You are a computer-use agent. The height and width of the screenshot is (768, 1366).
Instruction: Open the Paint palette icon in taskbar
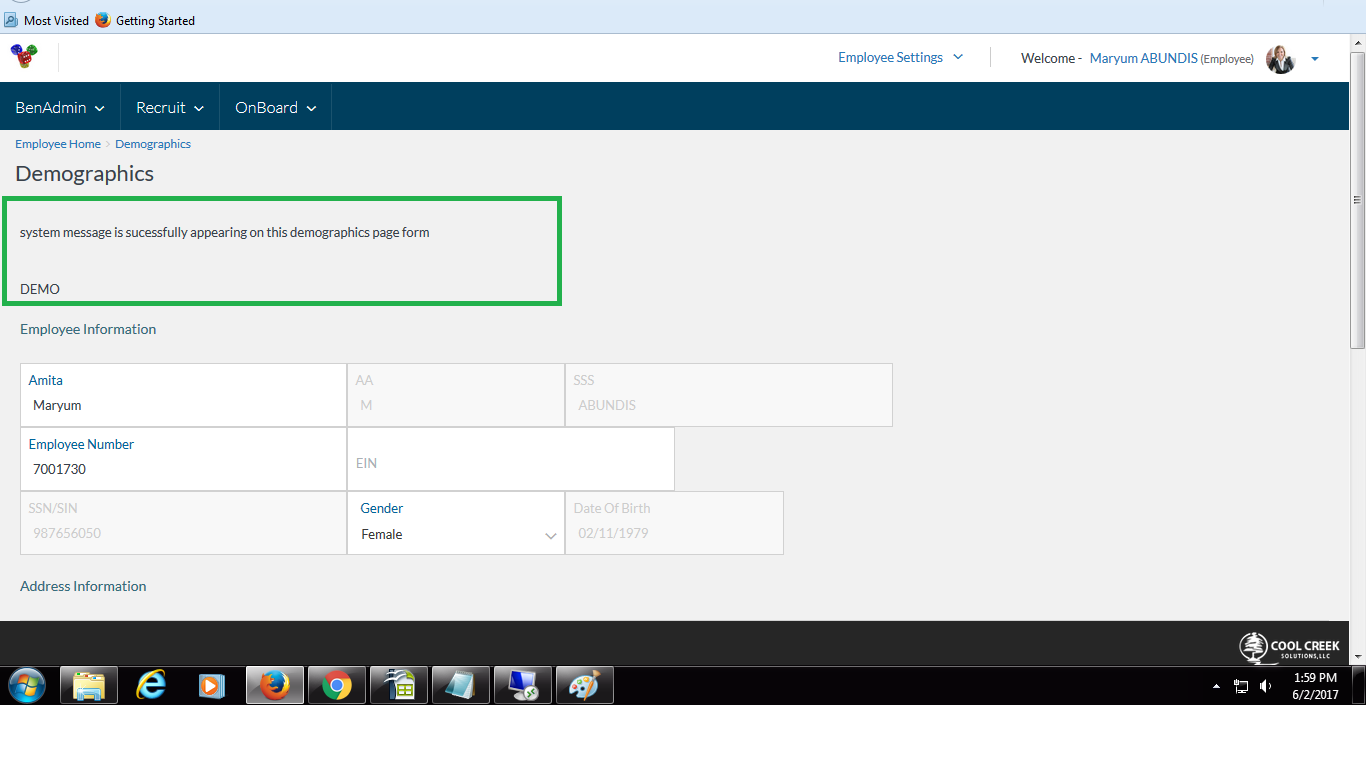pos(584,686)
